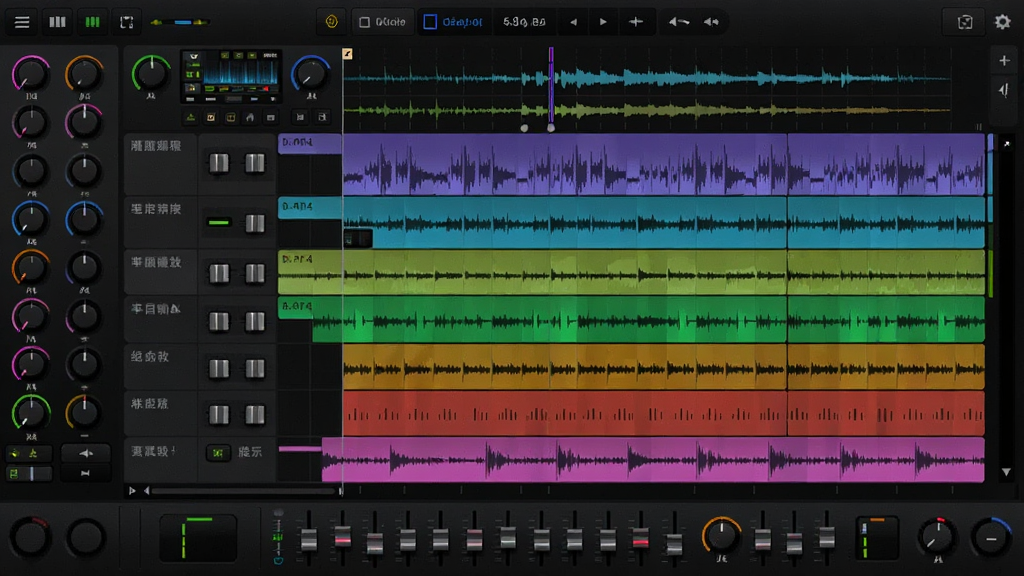Screen dimensions: 1024x576
Task: Toggle the blue-outlined checkbox button in the top bar
Action: pyautogui.click(x=453, y=22)
